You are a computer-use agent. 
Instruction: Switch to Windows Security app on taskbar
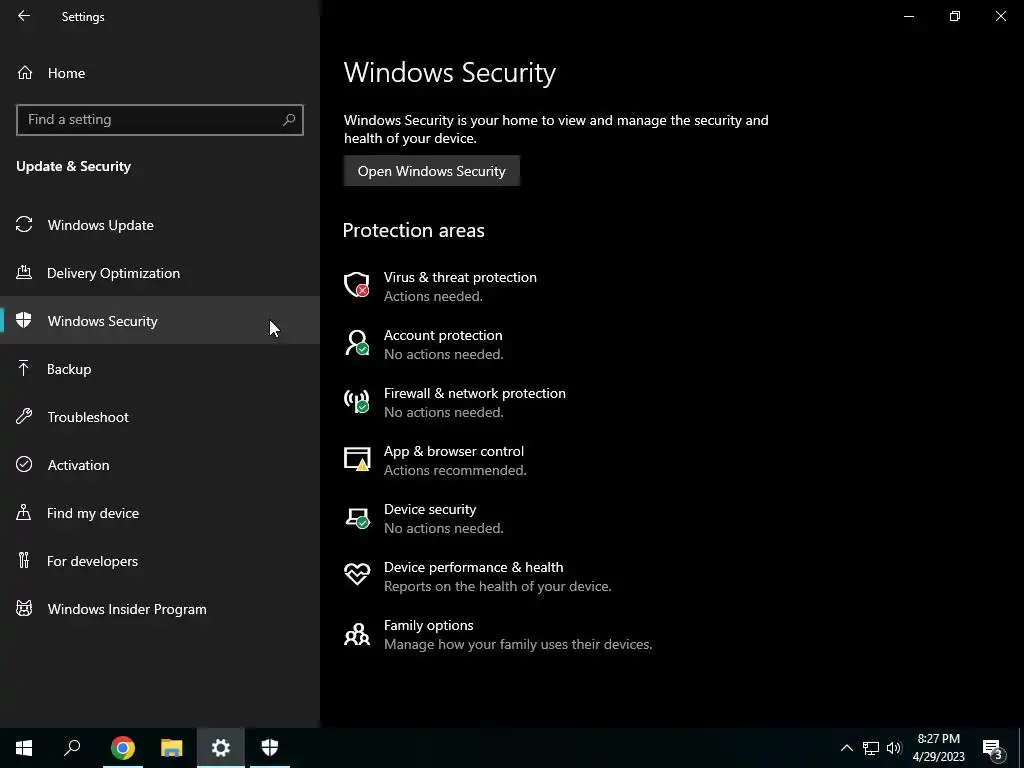coord(270,748)
